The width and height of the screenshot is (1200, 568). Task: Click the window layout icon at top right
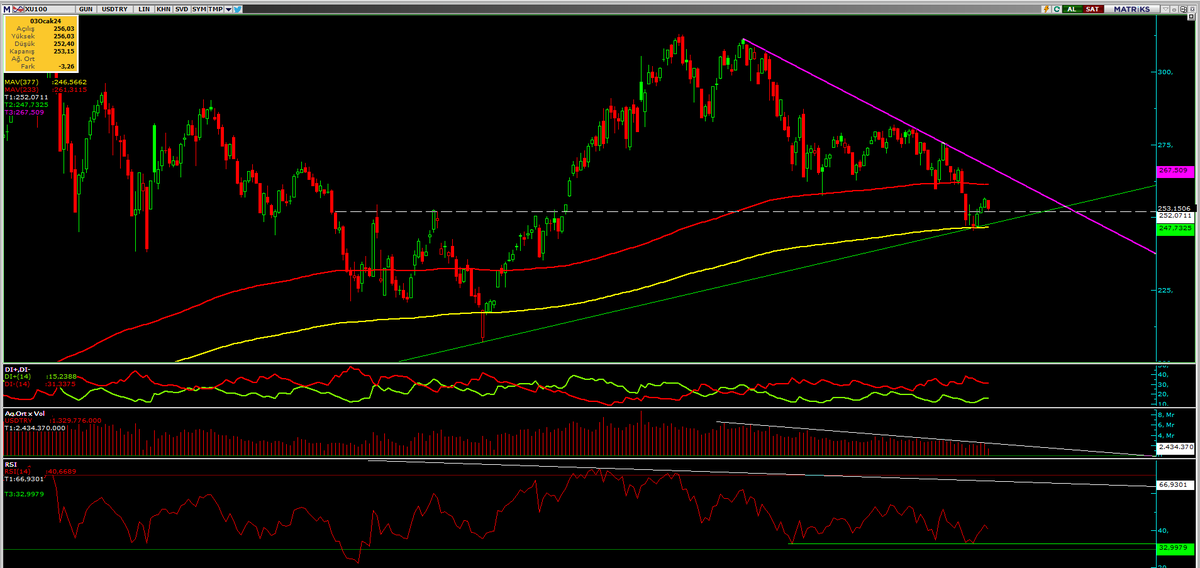[1183, 9]
